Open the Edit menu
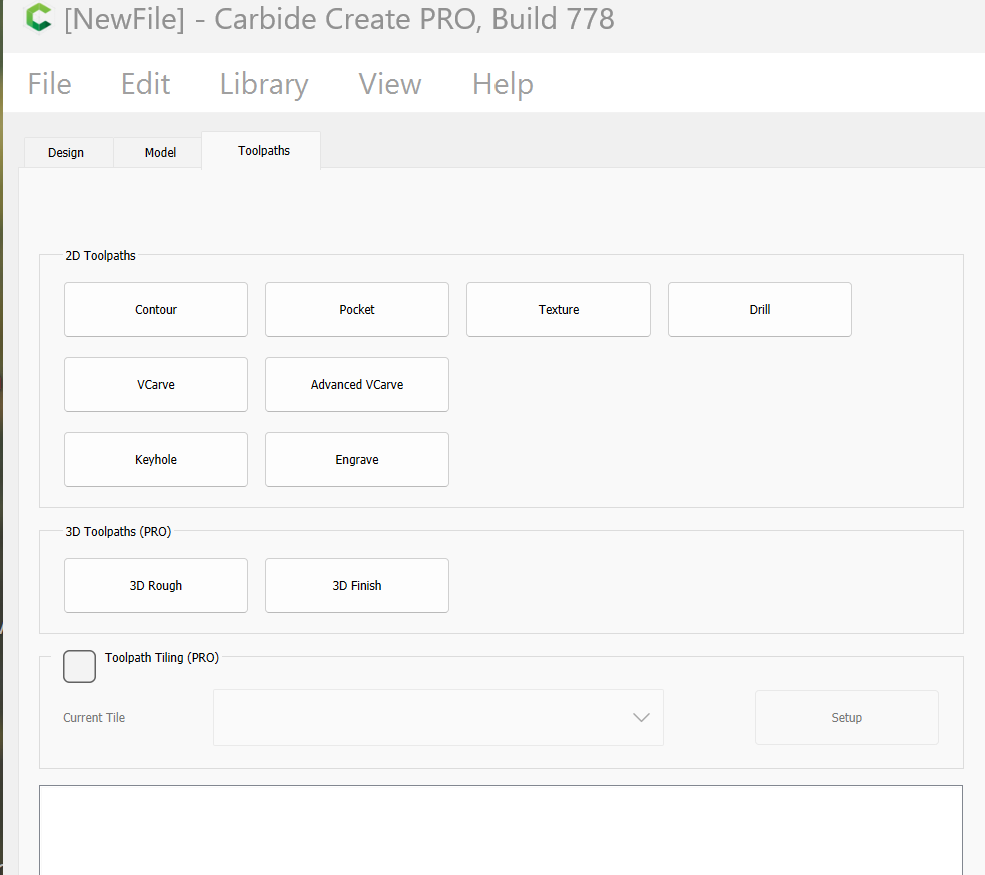985x875 pixels. [x=145, y=84]
